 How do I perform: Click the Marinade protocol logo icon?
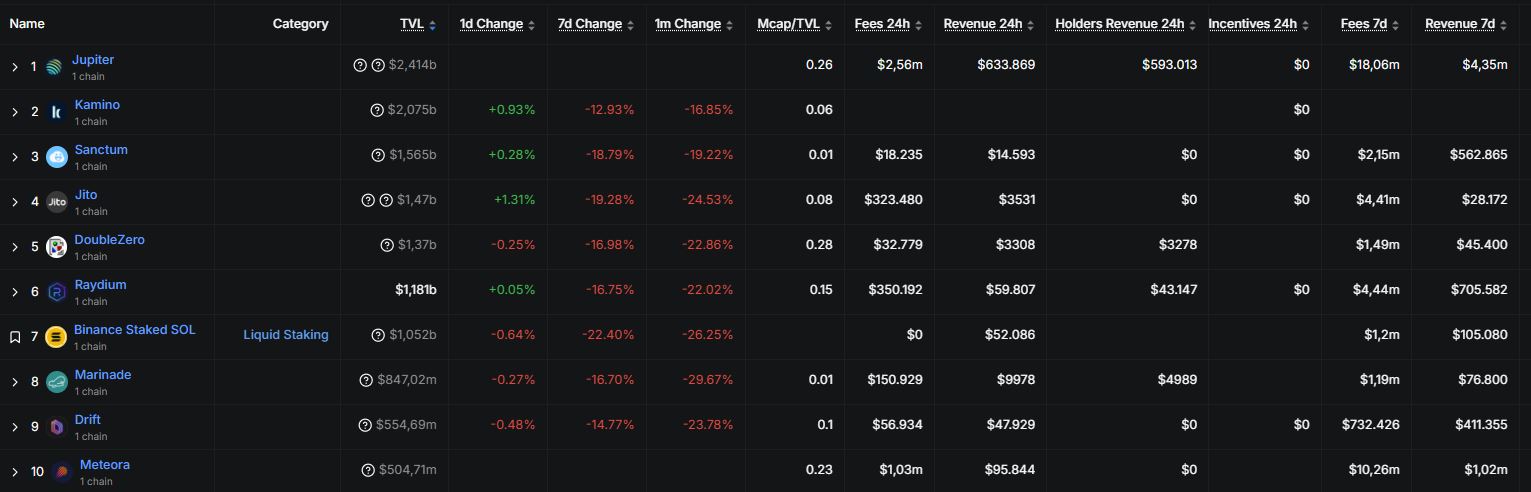click(x=57, y=382)
